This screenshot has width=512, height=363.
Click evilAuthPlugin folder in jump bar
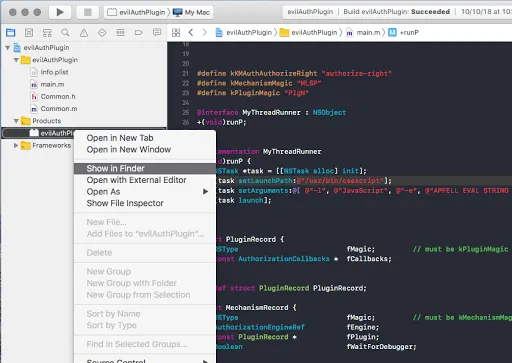[x=308, y=33]
